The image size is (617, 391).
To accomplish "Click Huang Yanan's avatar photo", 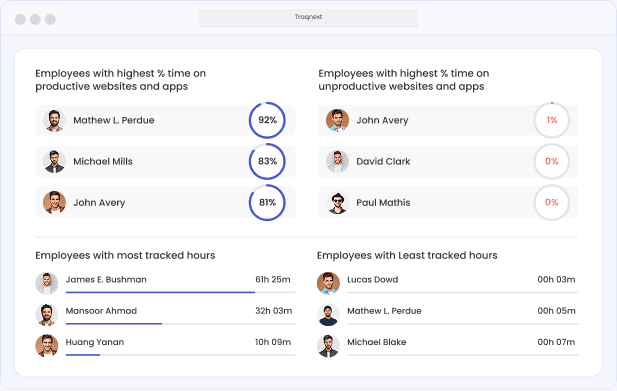I will click(x=47, y=346).
